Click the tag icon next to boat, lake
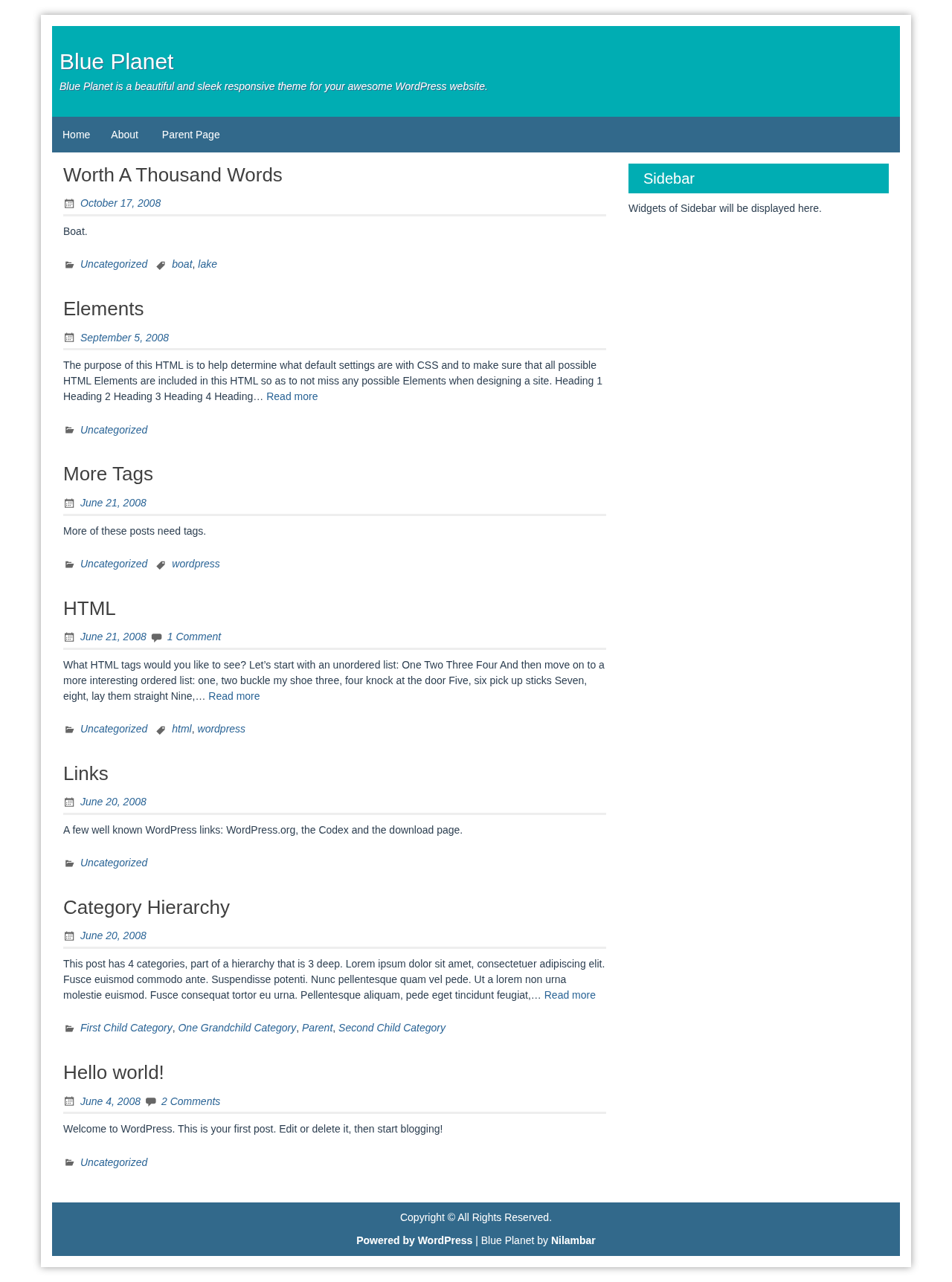Screen dimensions: 952x1282 [x=161, y=265]
